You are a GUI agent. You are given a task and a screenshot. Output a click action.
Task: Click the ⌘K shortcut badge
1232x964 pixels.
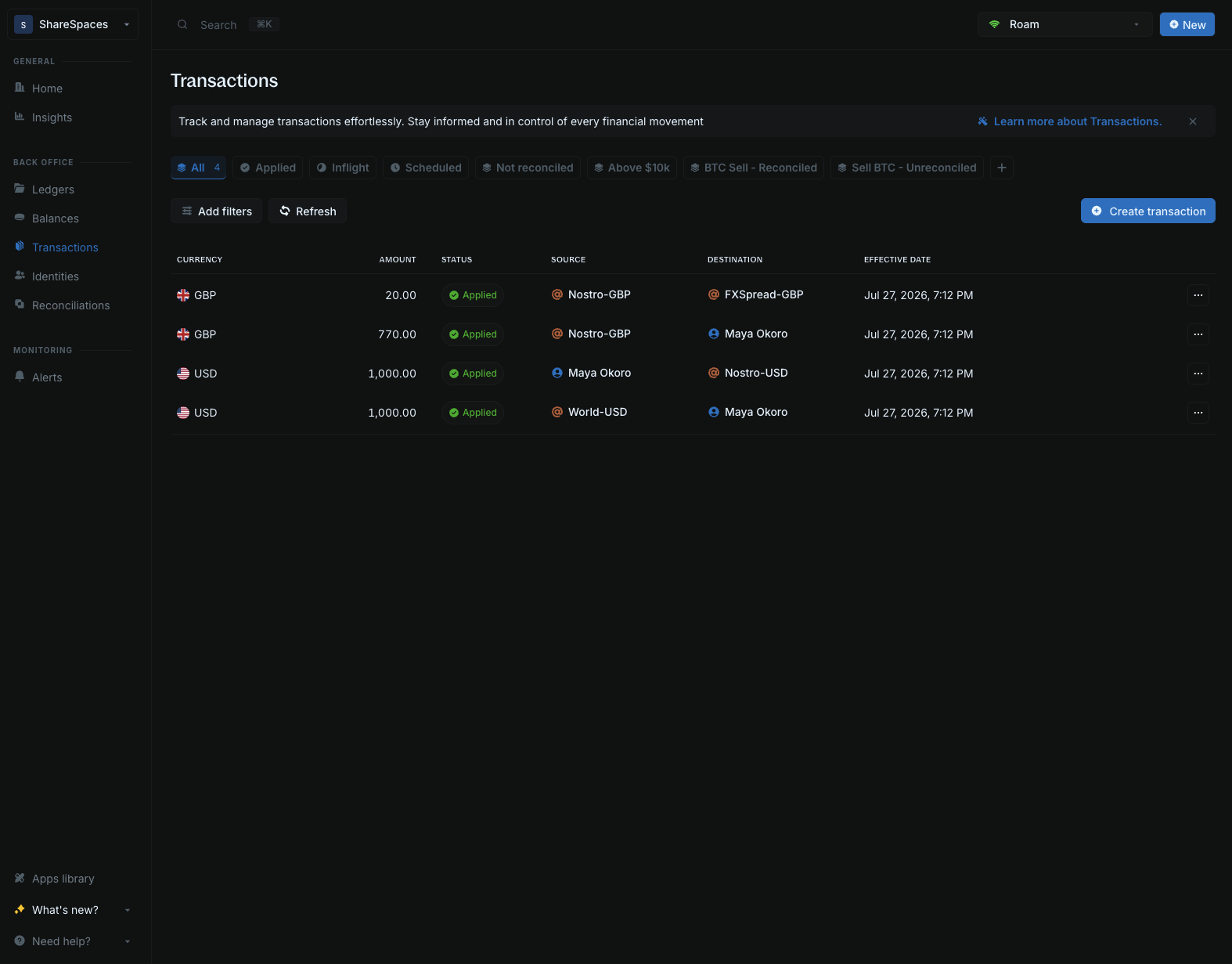265,24
